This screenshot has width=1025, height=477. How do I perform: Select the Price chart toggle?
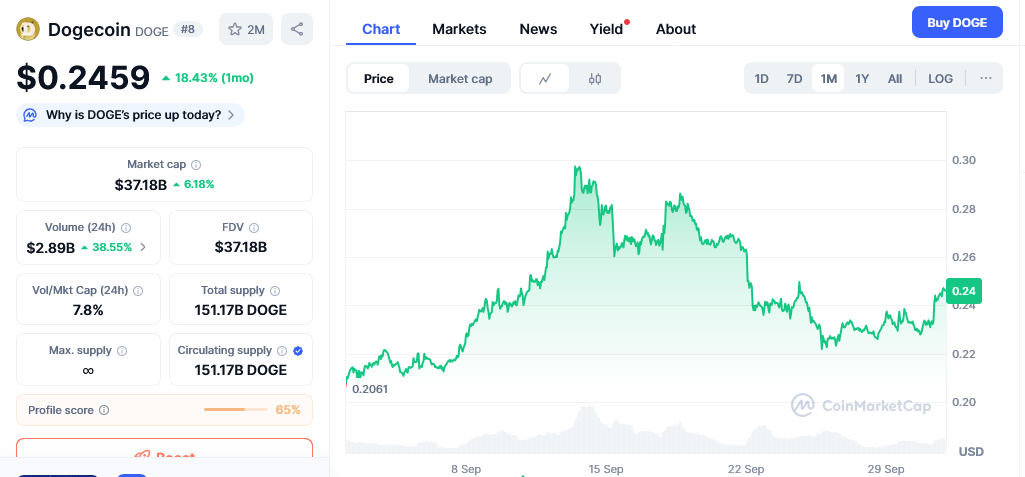(x=379, y=79)
